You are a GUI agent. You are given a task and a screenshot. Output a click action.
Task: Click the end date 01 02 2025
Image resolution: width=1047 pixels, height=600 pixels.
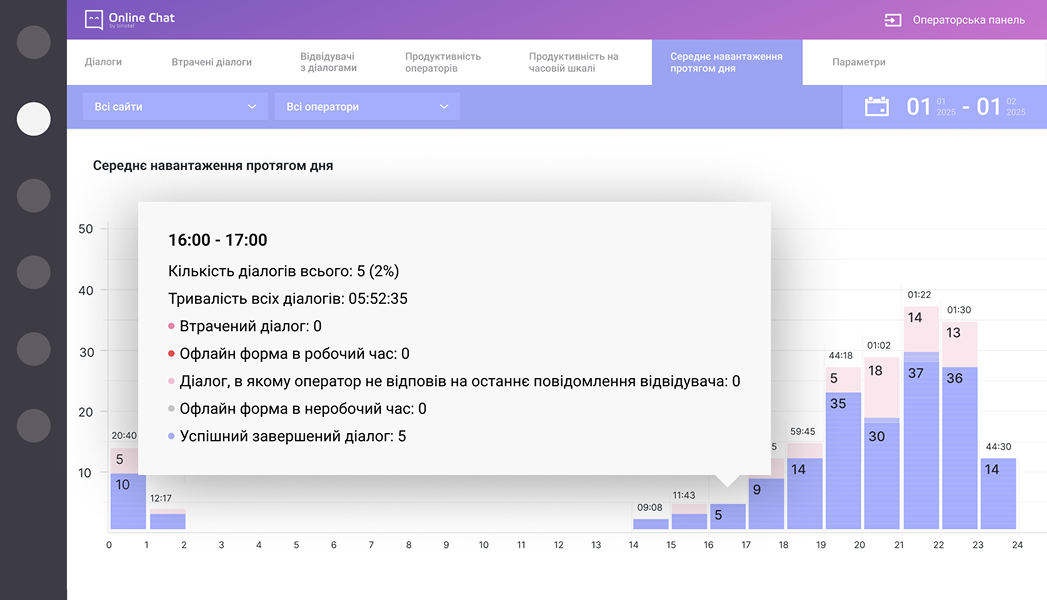pyautogui.click(x=1001, y=107)
